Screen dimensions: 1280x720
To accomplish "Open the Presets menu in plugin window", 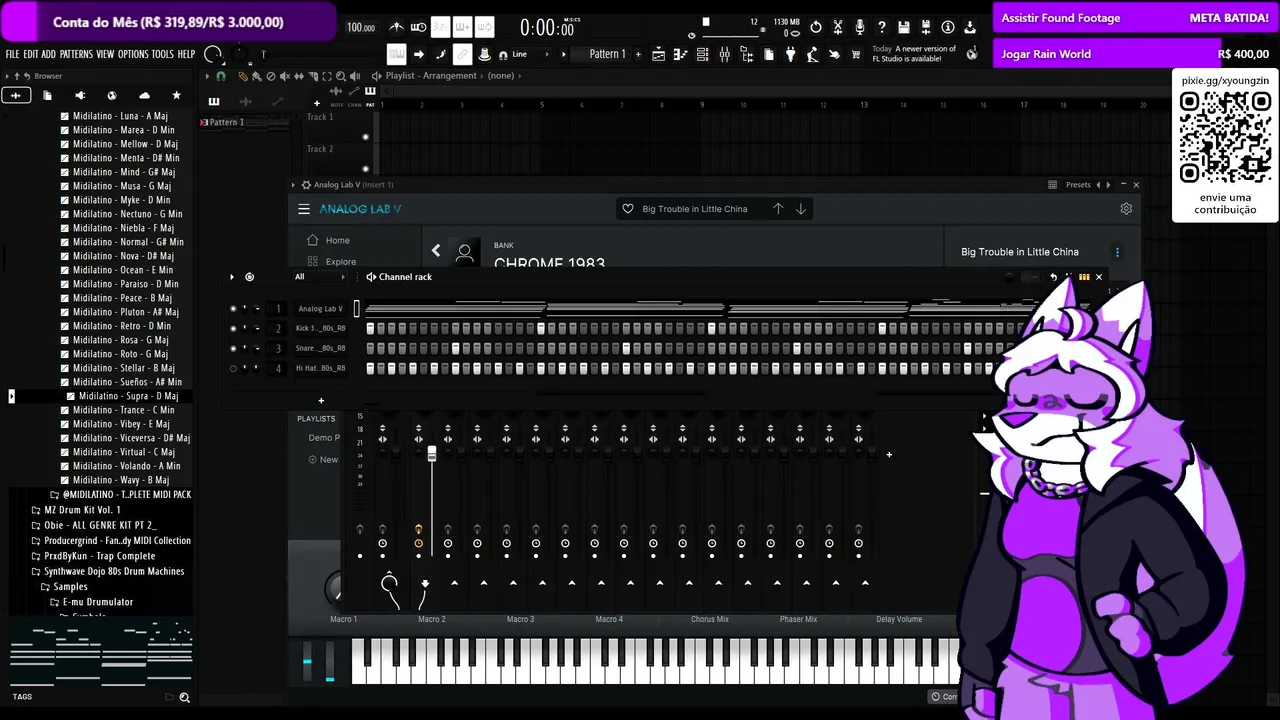I will [1078, 185].
